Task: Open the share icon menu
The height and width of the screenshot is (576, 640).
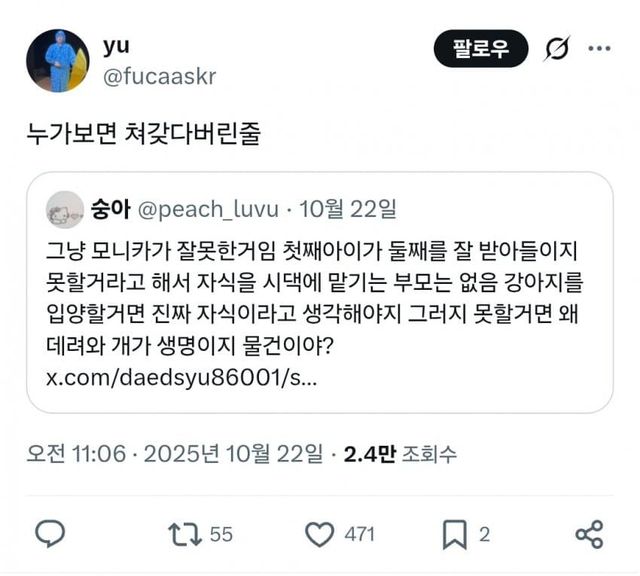Action: click(x=590, y=534)
